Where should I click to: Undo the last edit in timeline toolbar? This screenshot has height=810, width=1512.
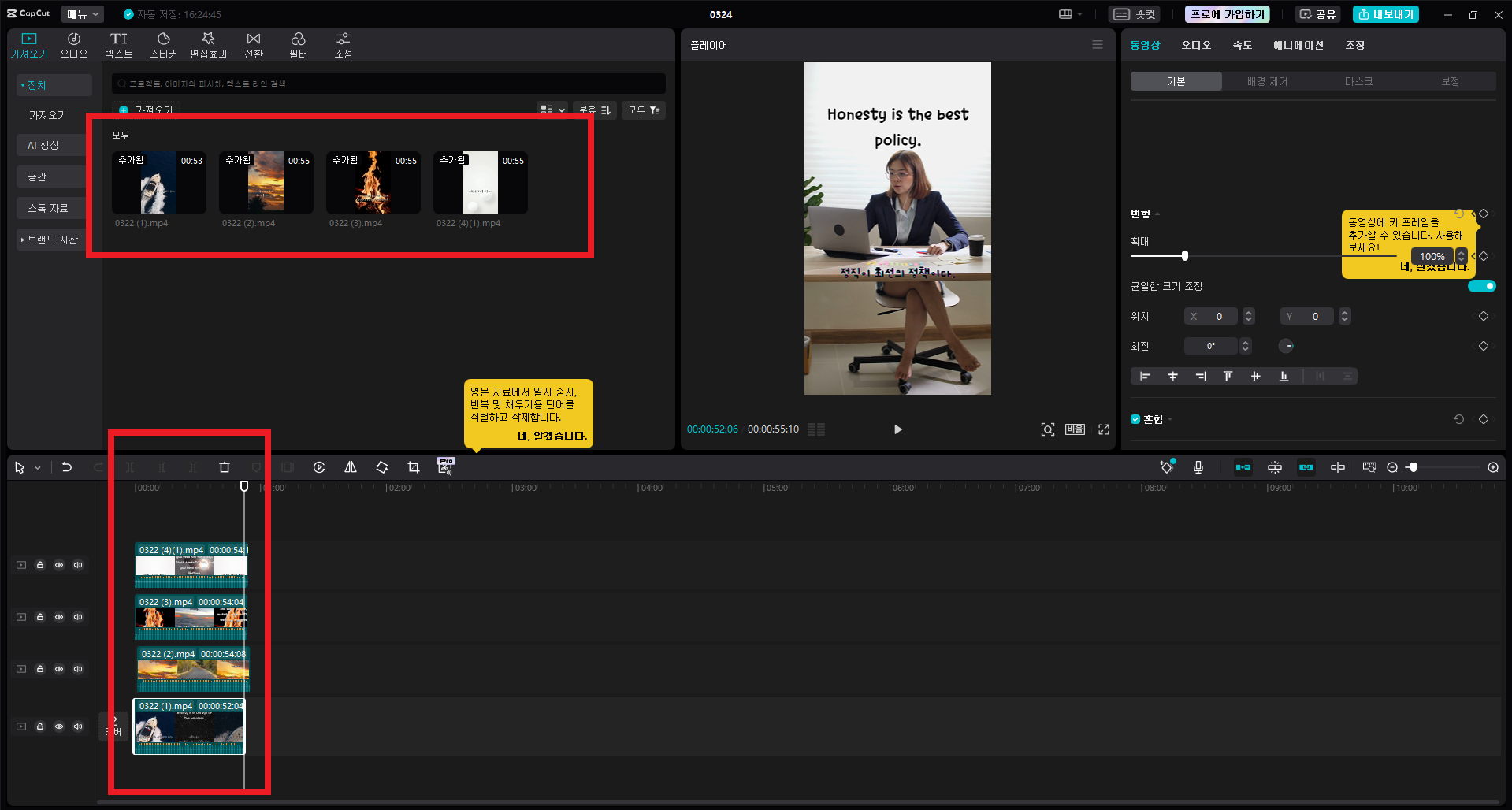(67, 467)
